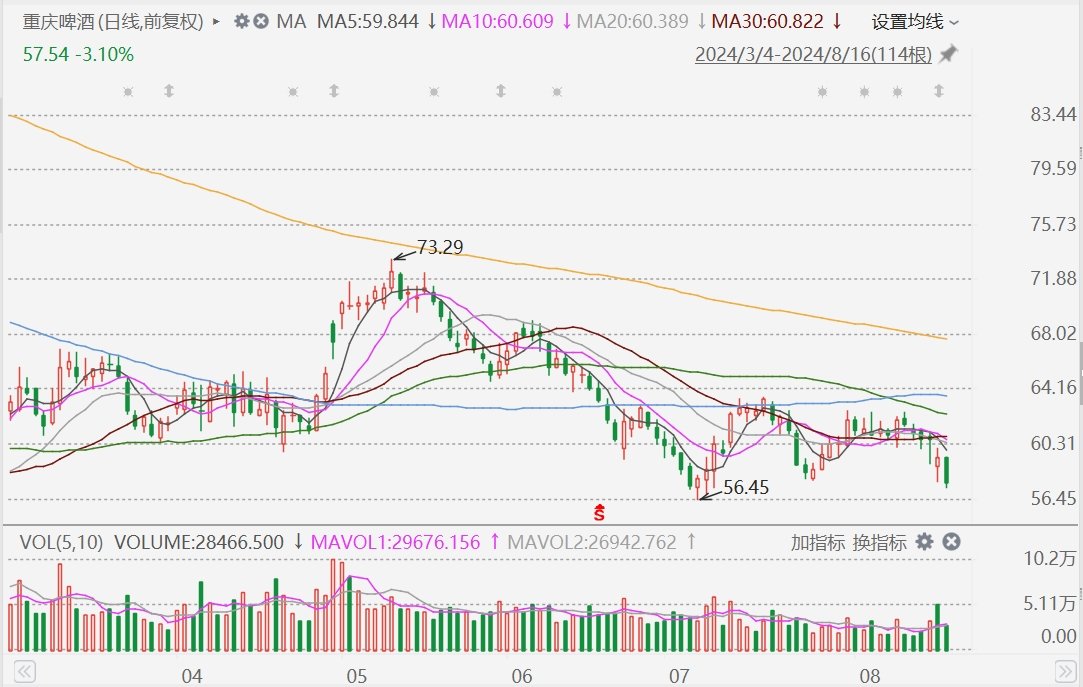
Task: Click the third star event marker from left
Action: pos(434,91)
